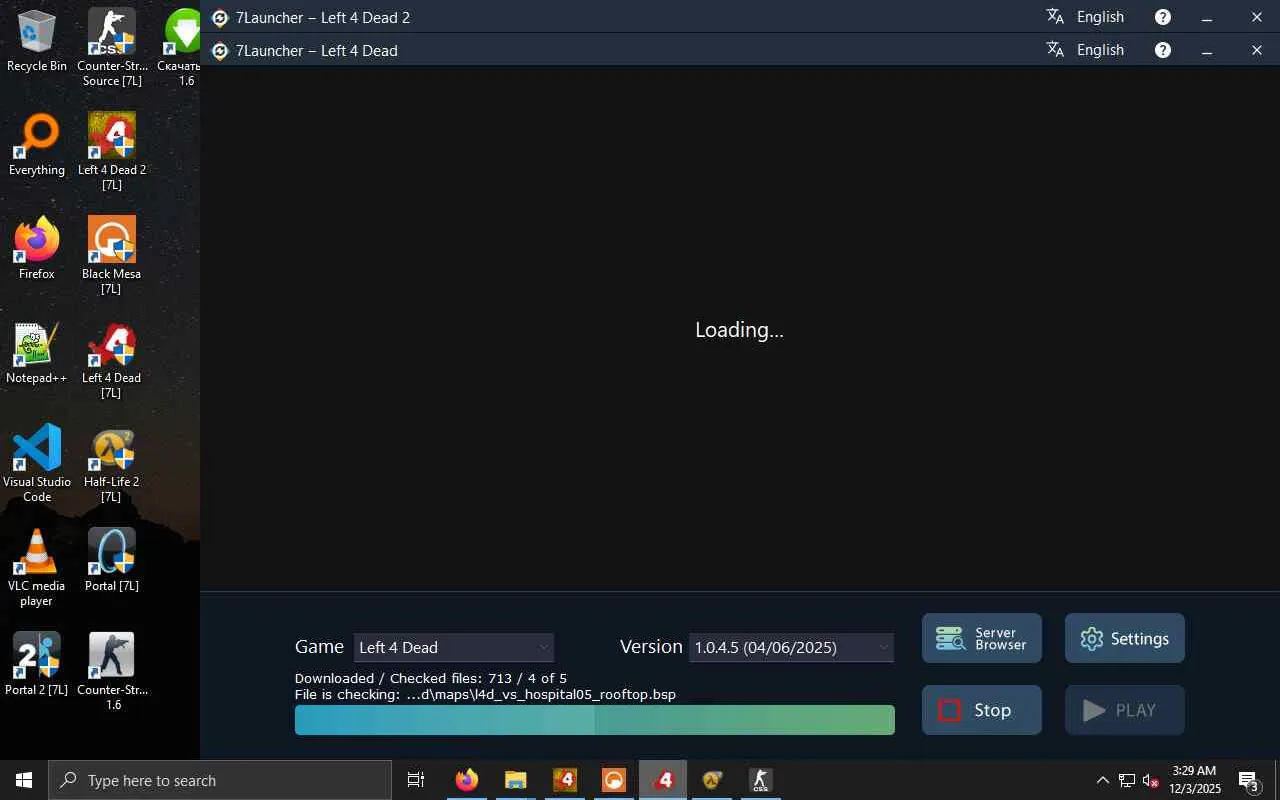Click the Version label

coord(651,647)
